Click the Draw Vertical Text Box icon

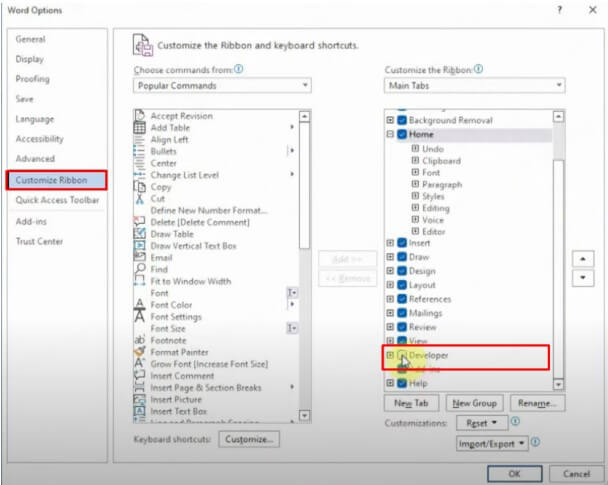pos(140,245)
